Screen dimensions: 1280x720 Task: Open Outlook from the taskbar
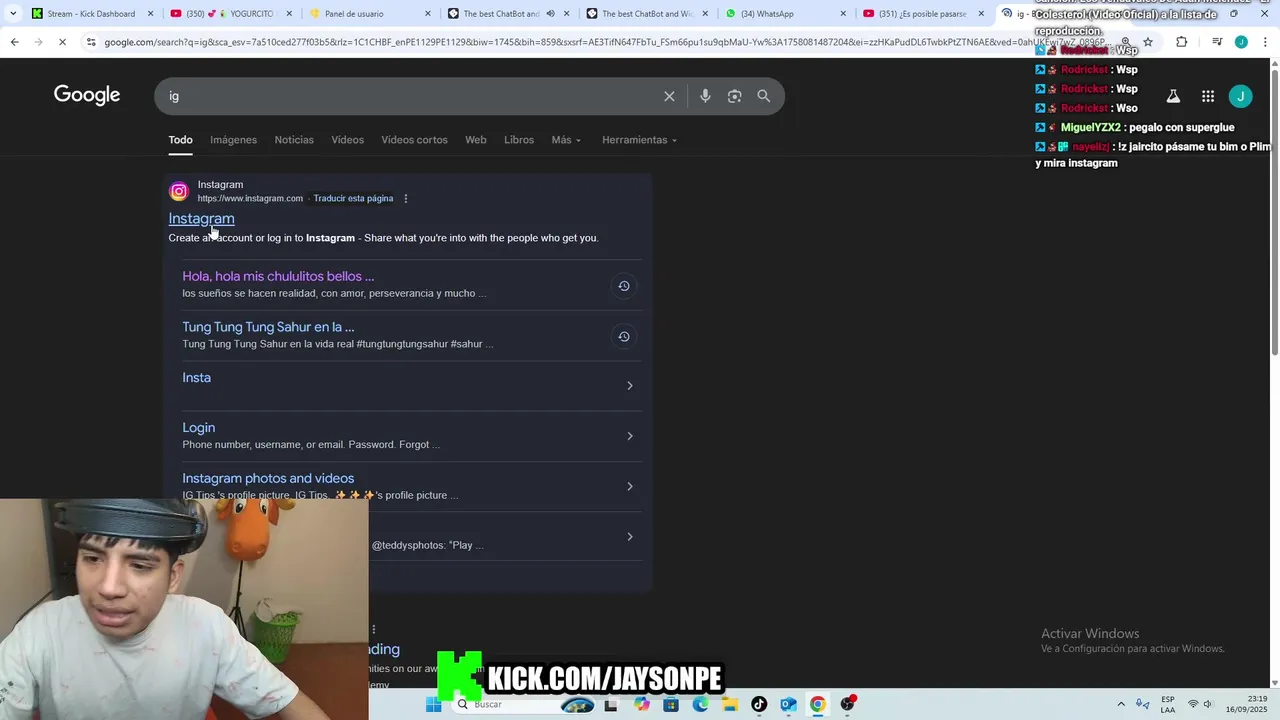point(788,704)
